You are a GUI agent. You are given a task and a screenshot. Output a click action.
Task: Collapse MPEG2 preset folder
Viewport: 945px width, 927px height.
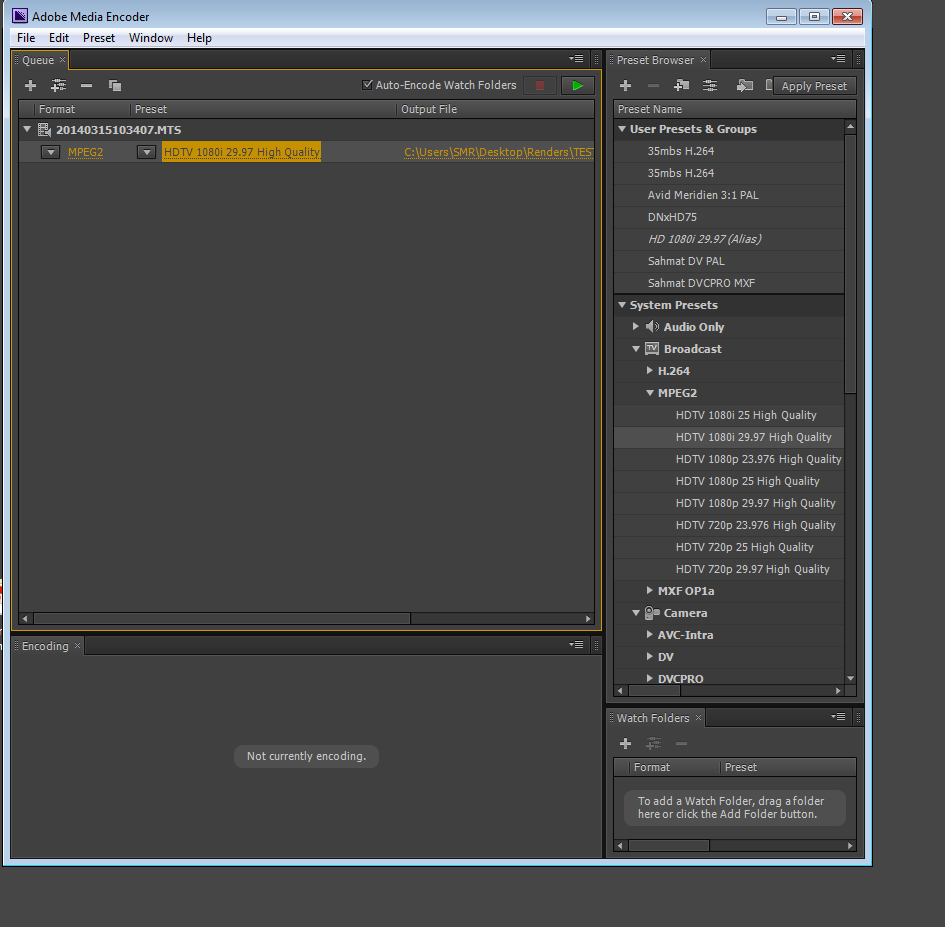(x=650, y=392)
